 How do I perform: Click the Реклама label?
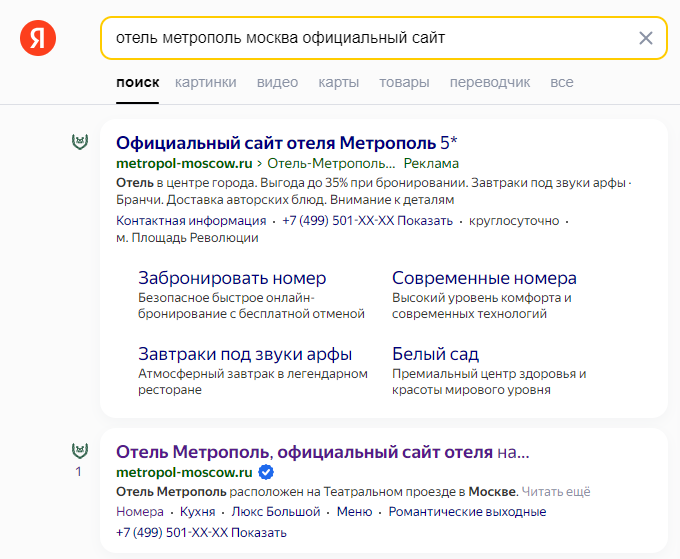[x=431, y=163]
